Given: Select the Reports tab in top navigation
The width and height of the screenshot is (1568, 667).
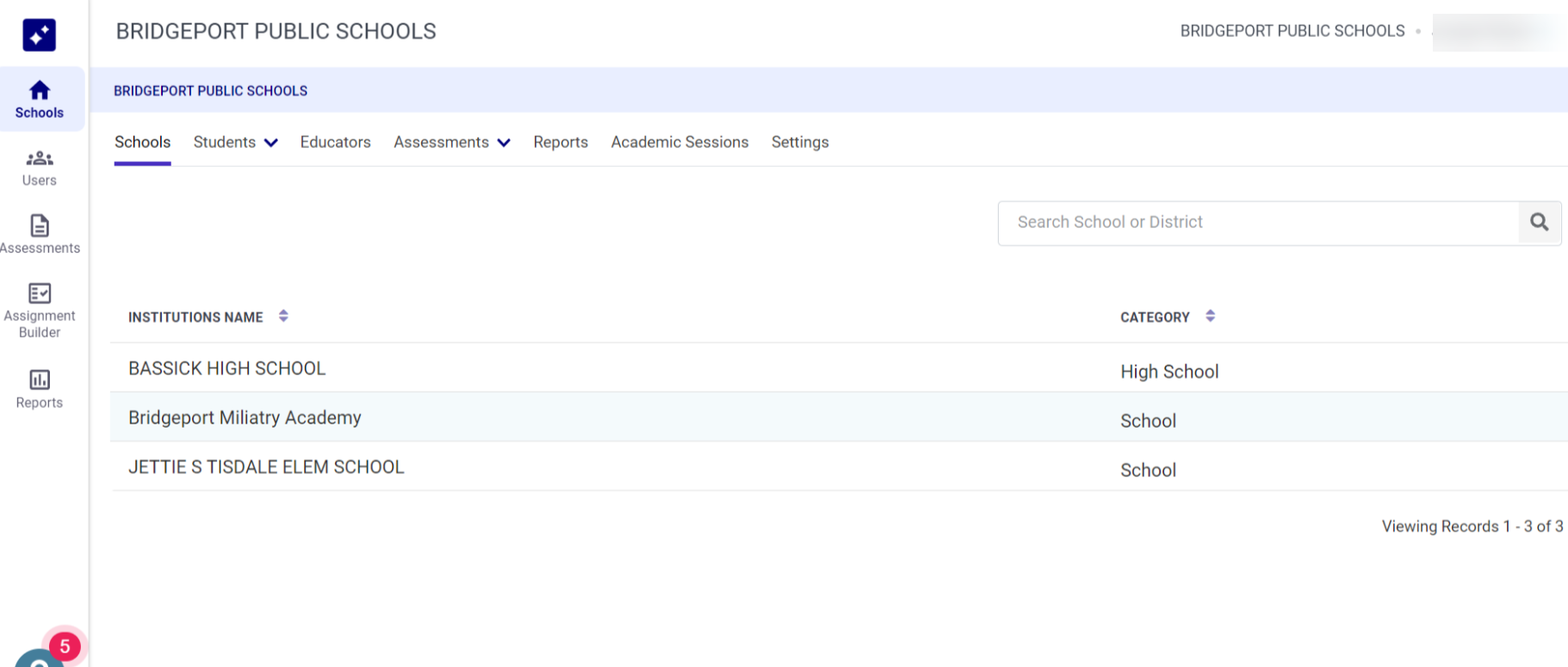Looking at the screenshot, I should (x=561, y=143).
